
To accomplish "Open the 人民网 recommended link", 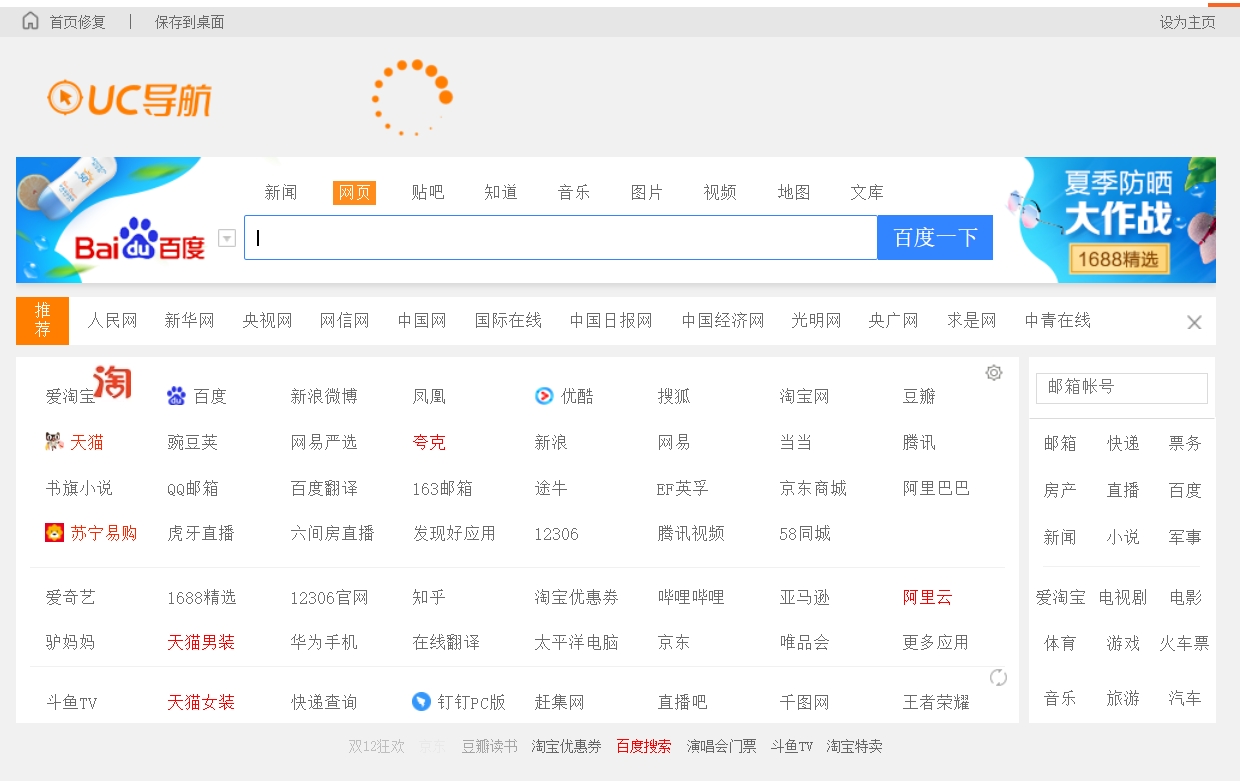I will tap(112, 321).
